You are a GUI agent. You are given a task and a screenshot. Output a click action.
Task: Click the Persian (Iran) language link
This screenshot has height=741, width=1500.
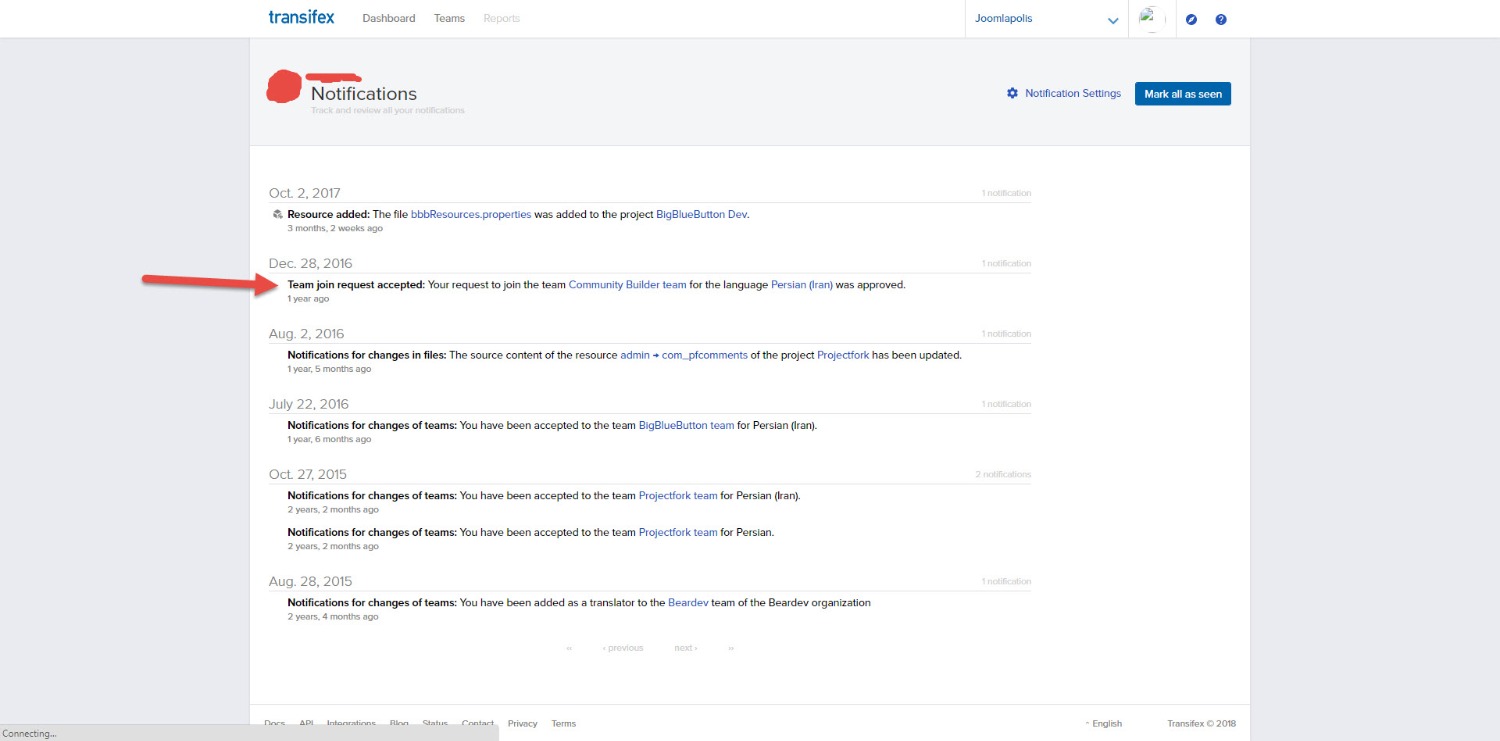click(802, 285)
